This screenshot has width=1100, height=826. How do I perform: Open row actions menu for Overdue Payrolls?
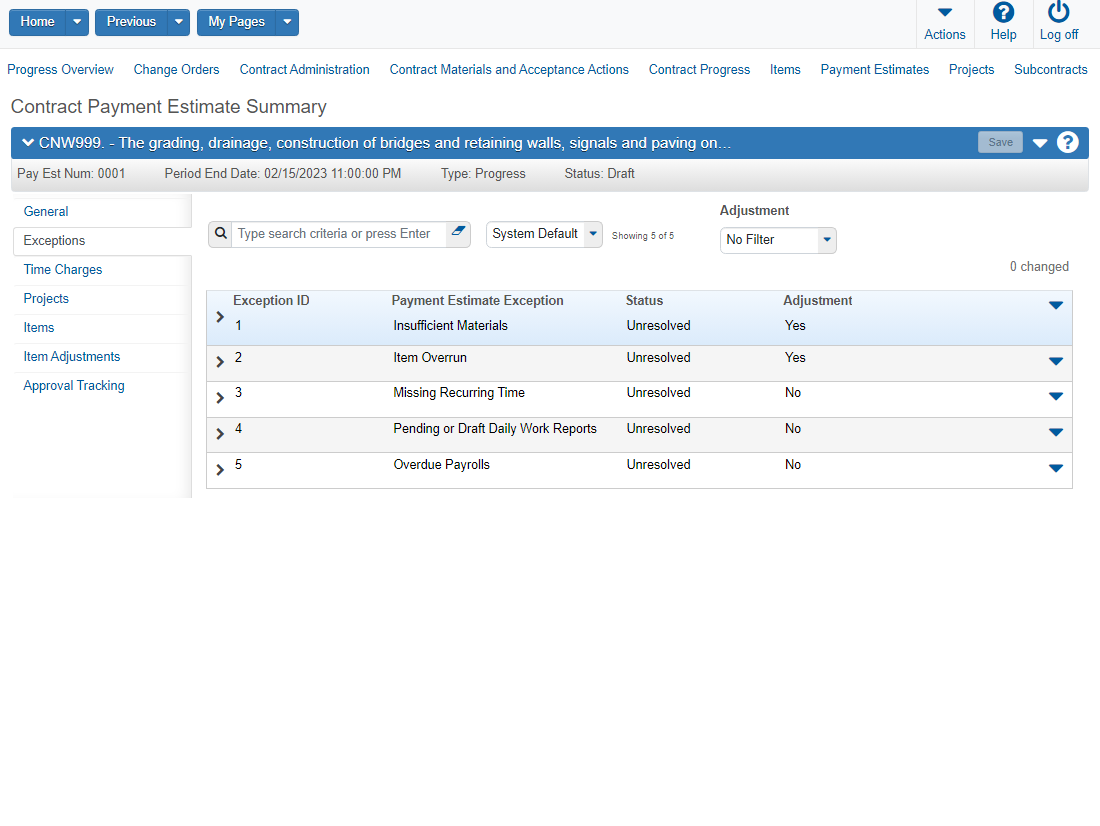1056,469
